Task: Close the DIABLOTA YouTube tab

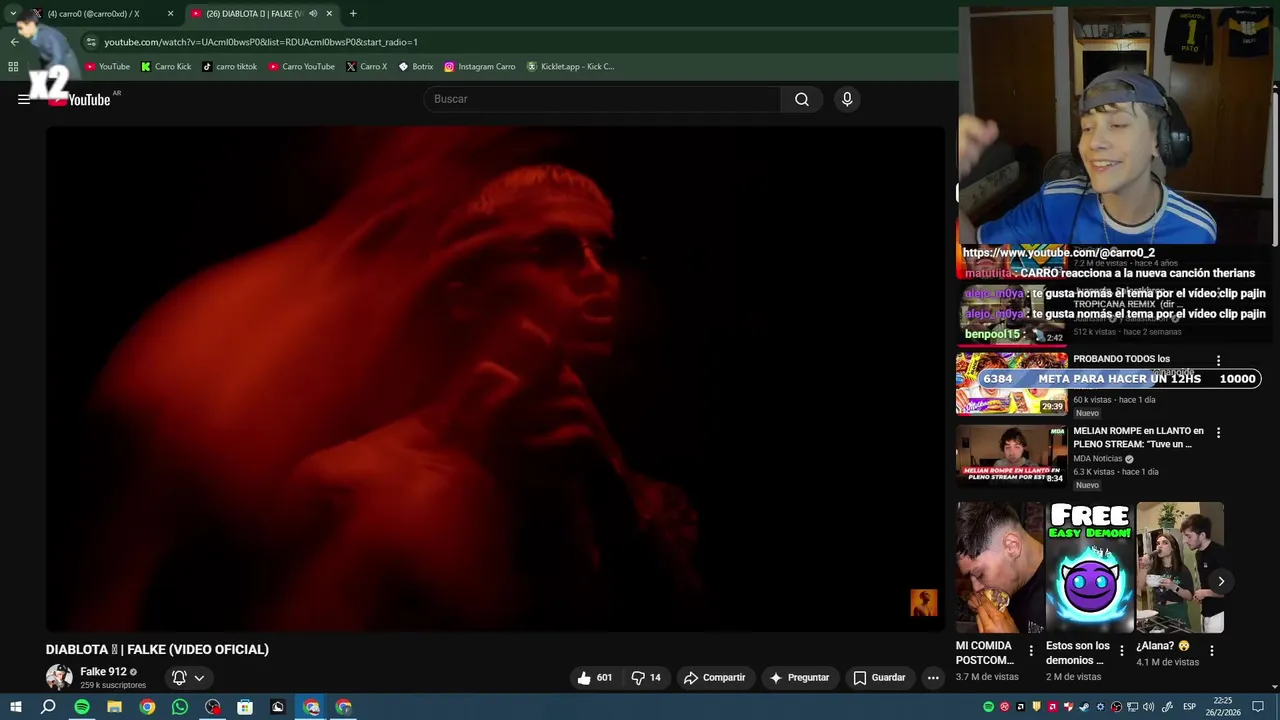Action: point(329,14)
